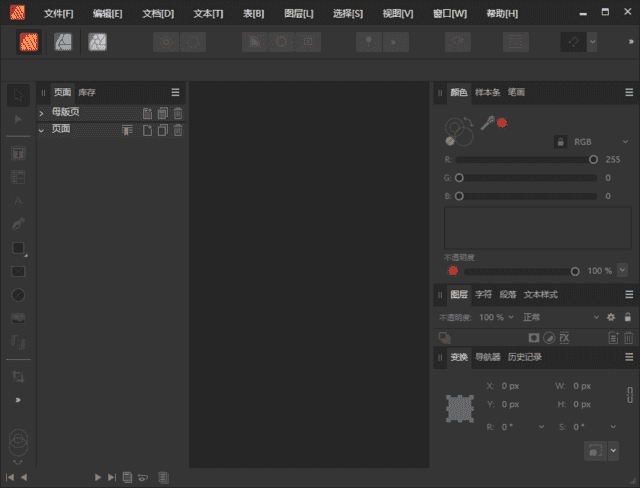Toggle the layer lock in the Layers panel
Viewport: 640px width, 488px height.
coord(627,317)
